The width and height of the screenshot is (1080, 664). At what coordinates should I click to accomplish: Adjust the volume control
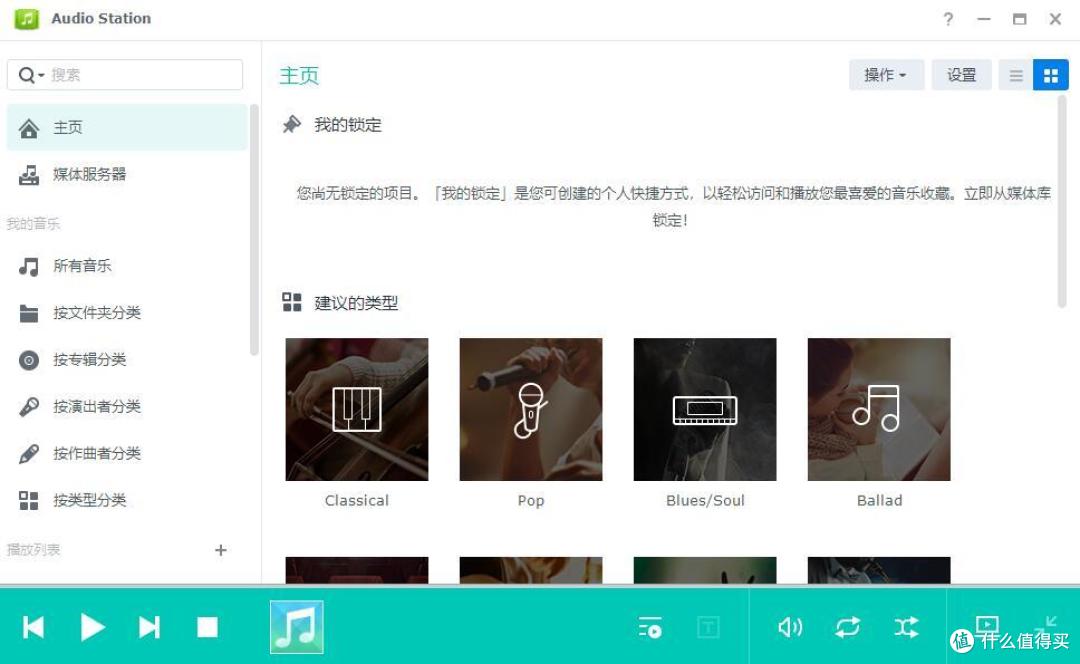click(x=790, y=627)
